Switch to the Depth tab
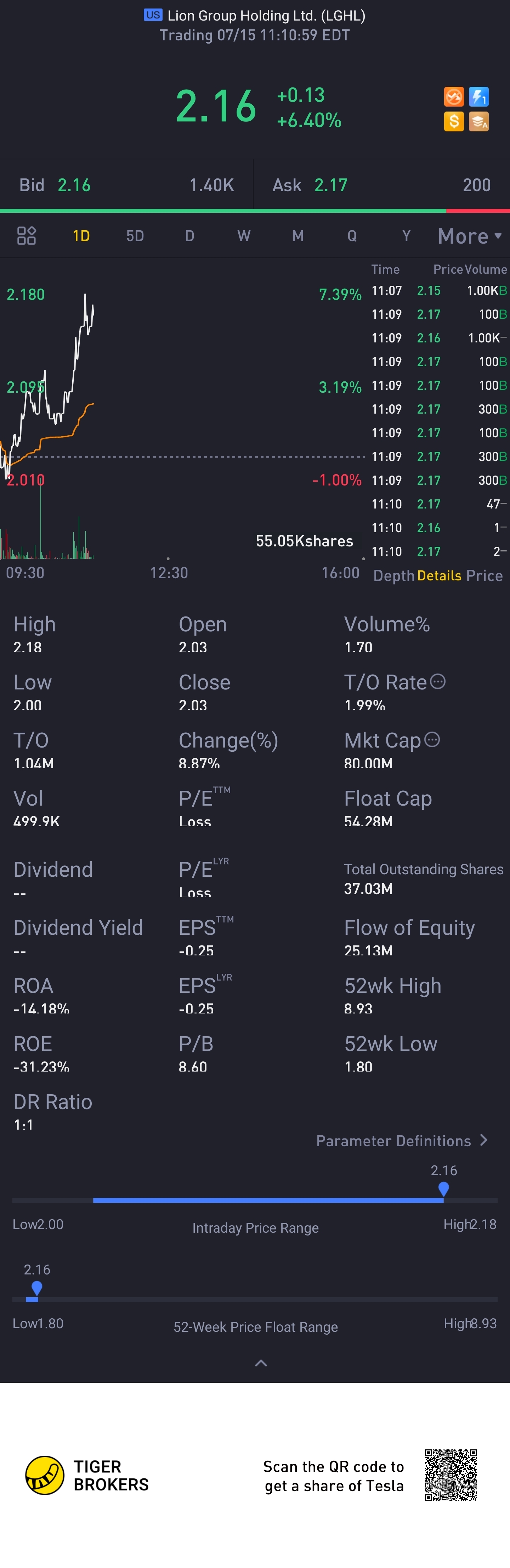510x1568 pixels. [x=394, y=576]
